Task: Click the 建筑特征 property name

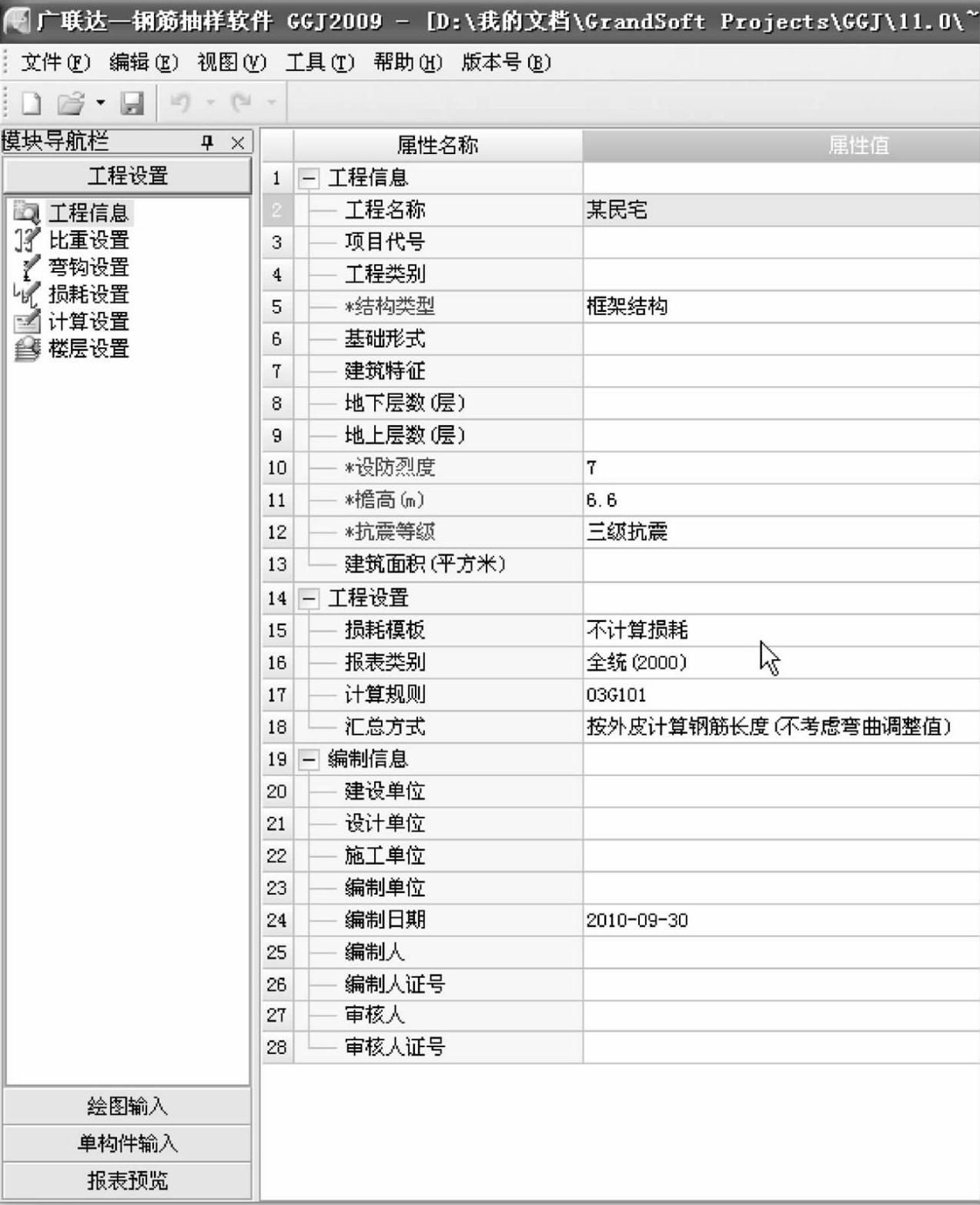Action: pyautogui.click(x=385, y=371)
